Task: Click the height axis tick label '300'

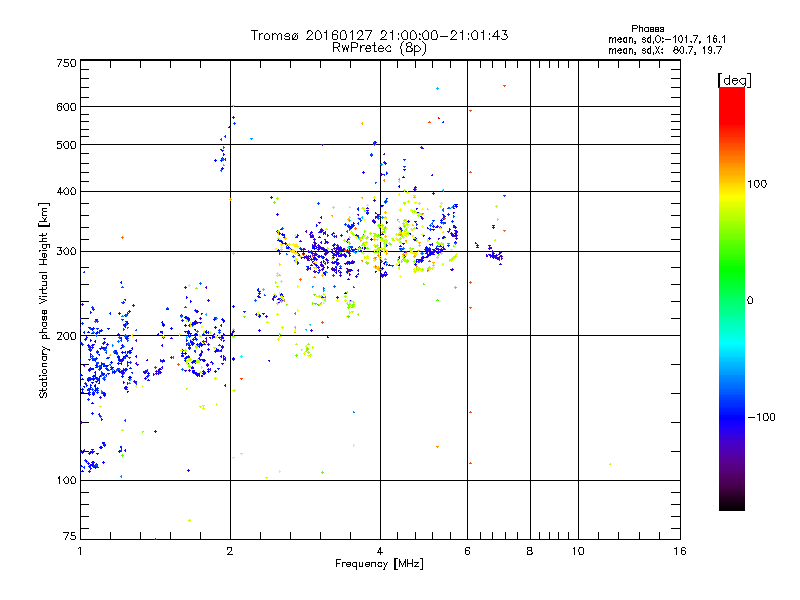Action: pyautogui.click(x=67, y=251)
